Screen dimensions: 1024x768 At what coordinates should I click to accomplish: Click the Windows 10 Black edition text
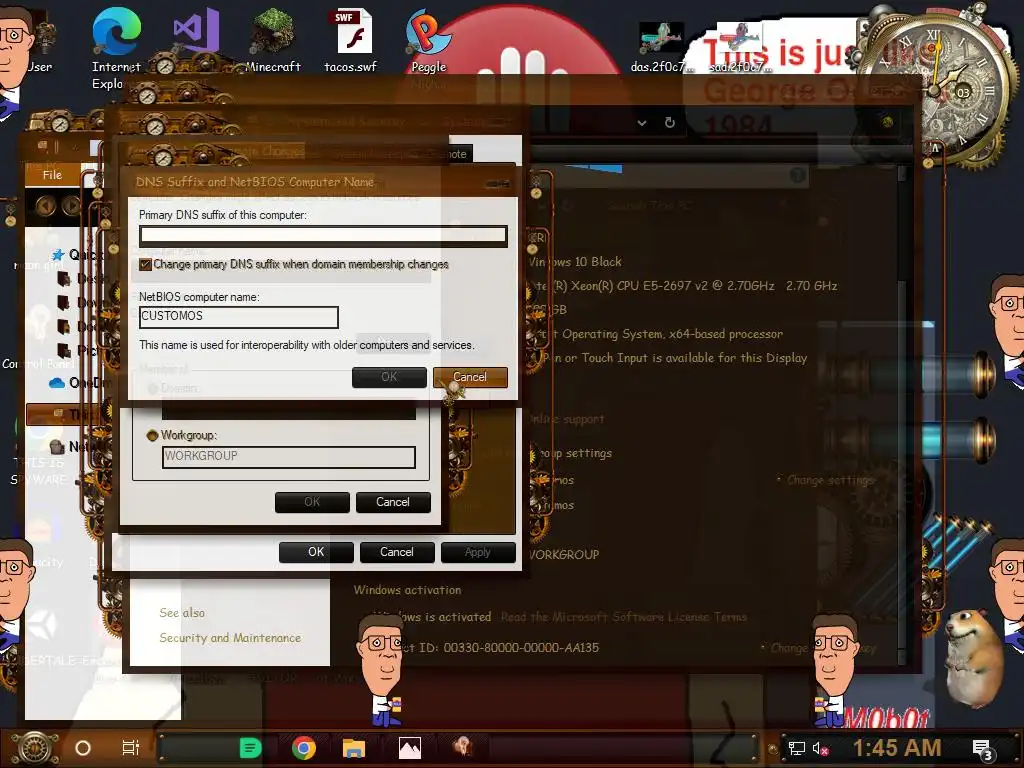pyautogui.click(x=575, y=262)
